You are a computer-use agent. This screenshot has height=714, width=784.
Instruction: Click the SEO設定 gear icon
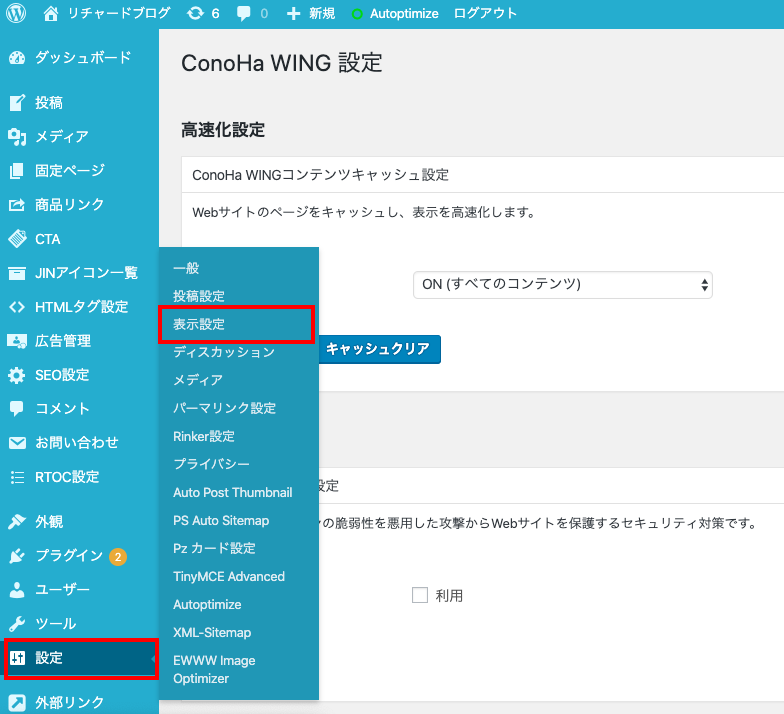16,375
